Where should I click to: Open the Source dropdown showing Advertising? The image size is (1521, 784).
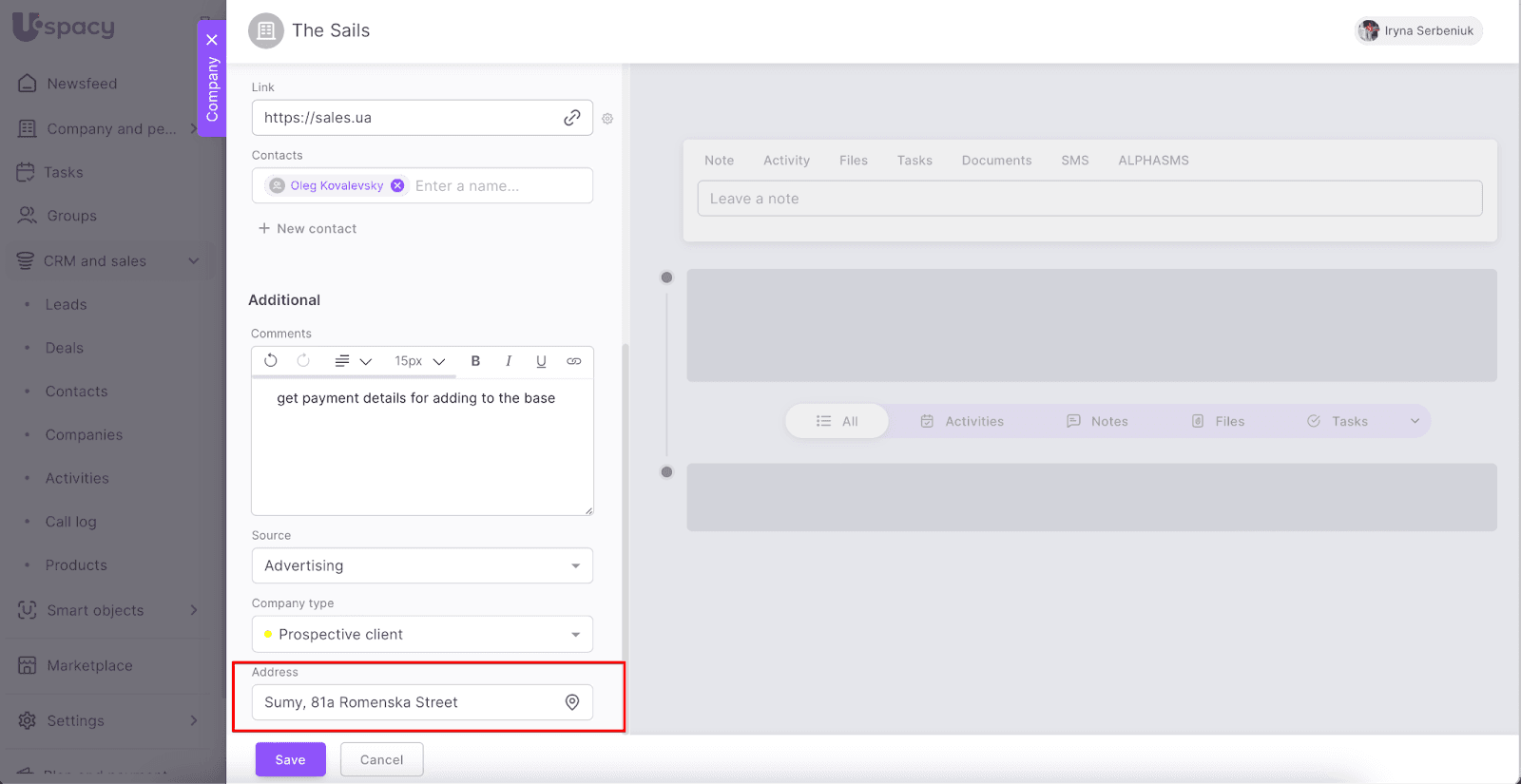point(422,565)
